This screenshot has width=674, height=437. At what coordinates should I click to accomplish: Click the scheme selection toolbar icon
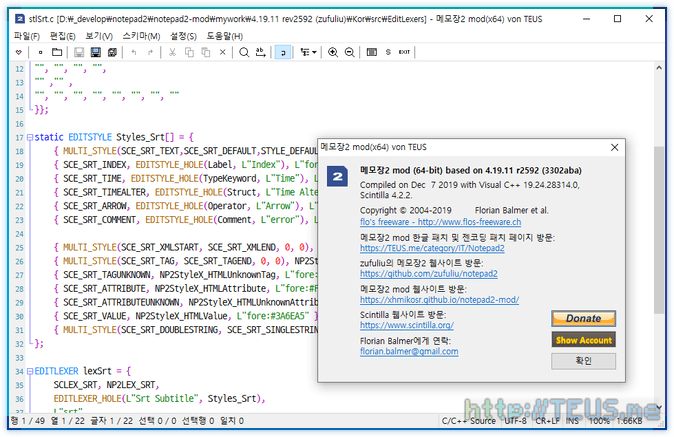(x=372, y=52)
